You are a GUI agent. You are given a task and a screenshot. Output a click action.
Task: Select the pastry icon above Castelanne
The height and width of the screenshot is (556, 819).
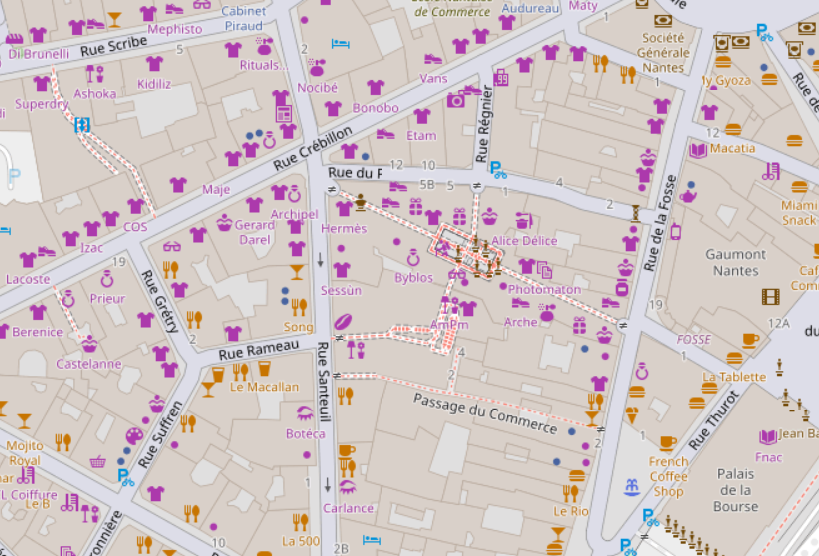tap(89, 344)
